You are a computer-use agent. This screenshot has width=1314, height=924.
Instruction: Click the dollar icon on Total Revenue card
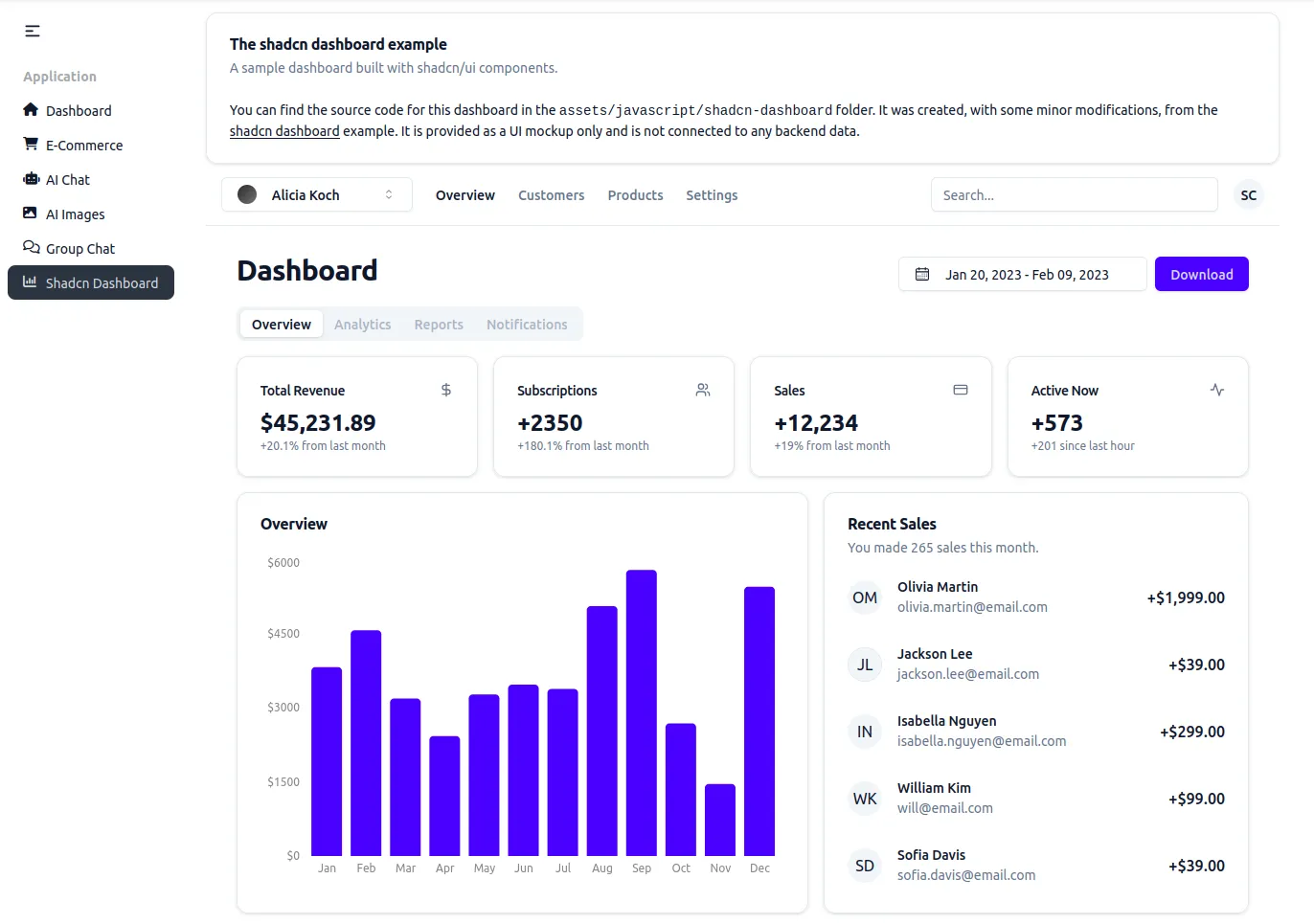445,390
